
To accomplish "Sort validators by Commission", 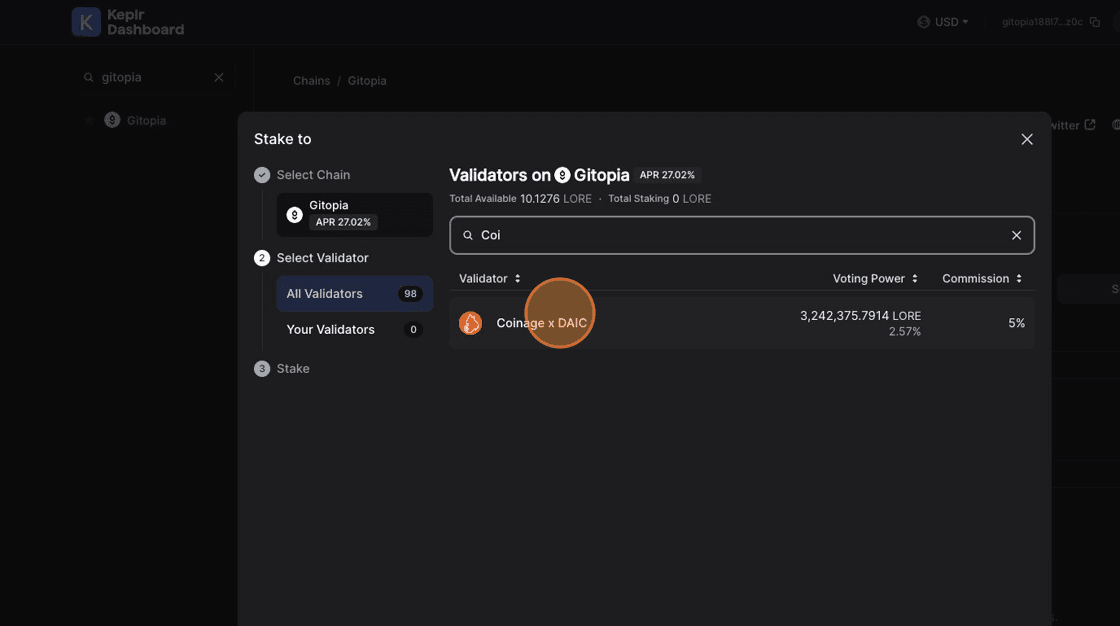I will coord(982,279).
